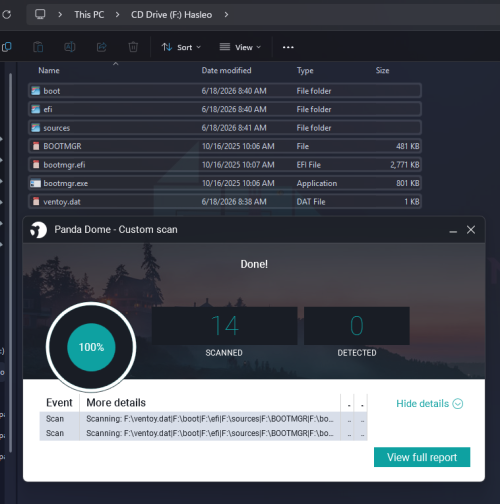
Task: Open the See more ellipsis menu
Action: (288, 47)
